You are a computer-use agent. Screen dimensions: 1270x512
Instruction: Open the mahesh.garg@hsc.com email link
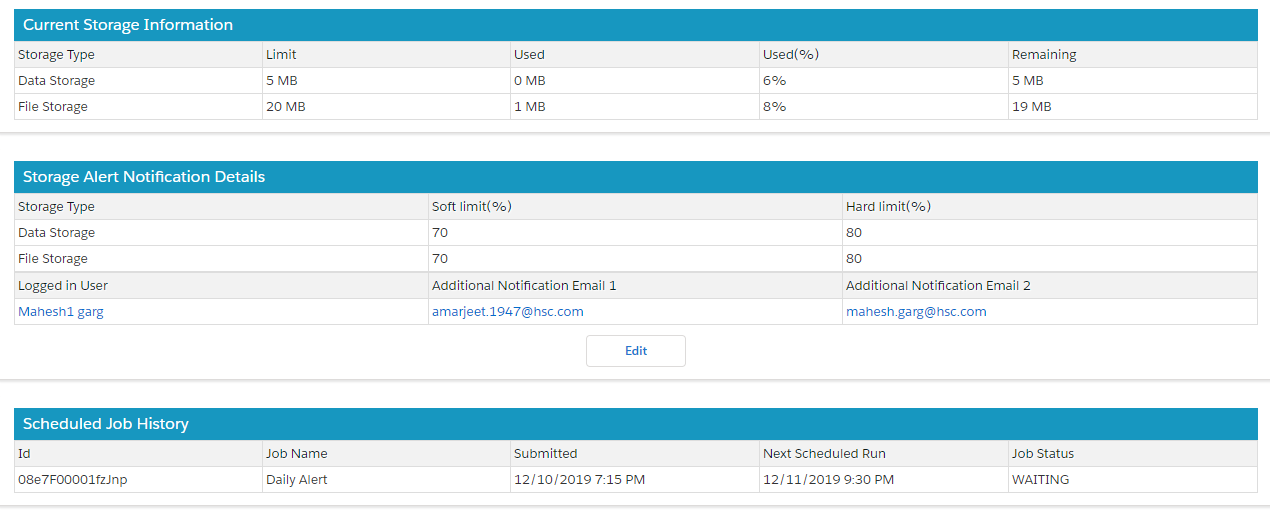(x=916, y=312)
